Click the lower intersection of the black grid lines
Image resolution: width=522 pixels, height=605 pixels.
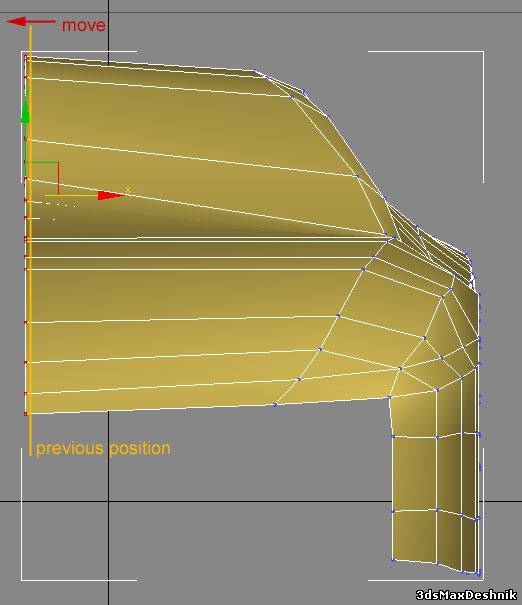108,502
